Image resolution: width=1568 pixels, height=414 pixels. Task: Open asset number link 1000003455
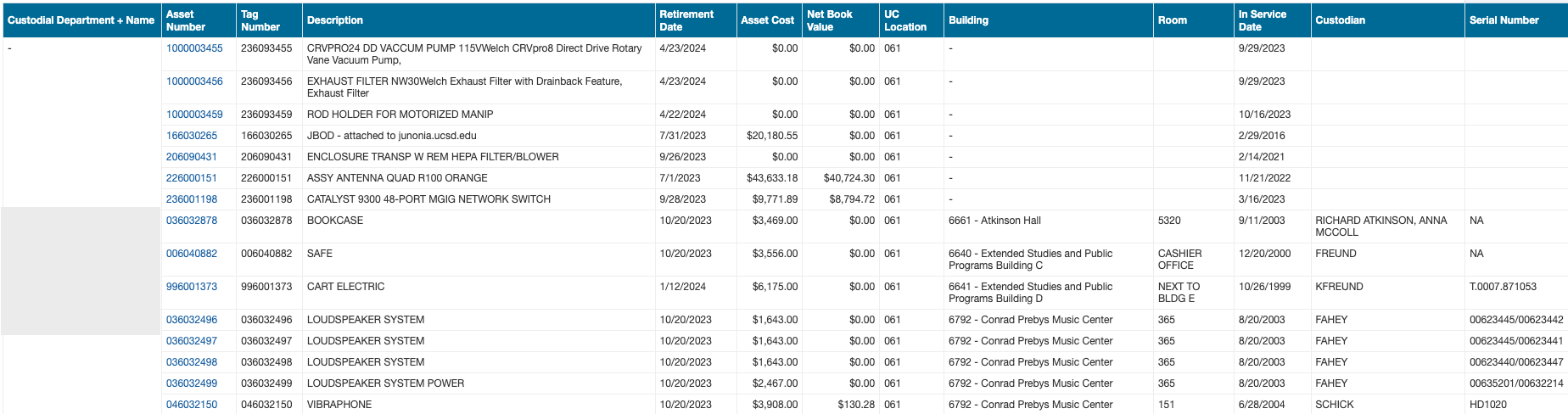pos(194,48)
